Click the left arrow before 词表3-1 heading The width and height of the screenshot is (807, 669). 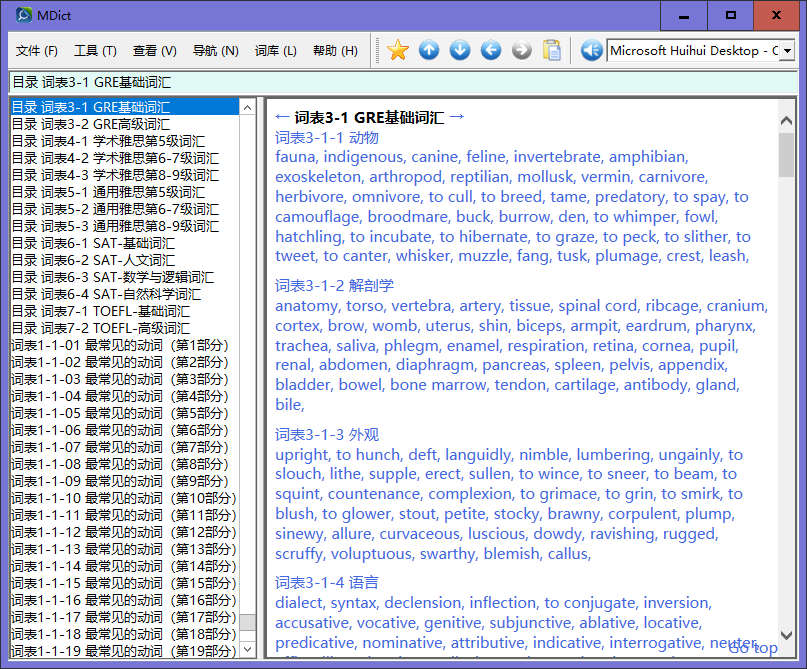283,117
